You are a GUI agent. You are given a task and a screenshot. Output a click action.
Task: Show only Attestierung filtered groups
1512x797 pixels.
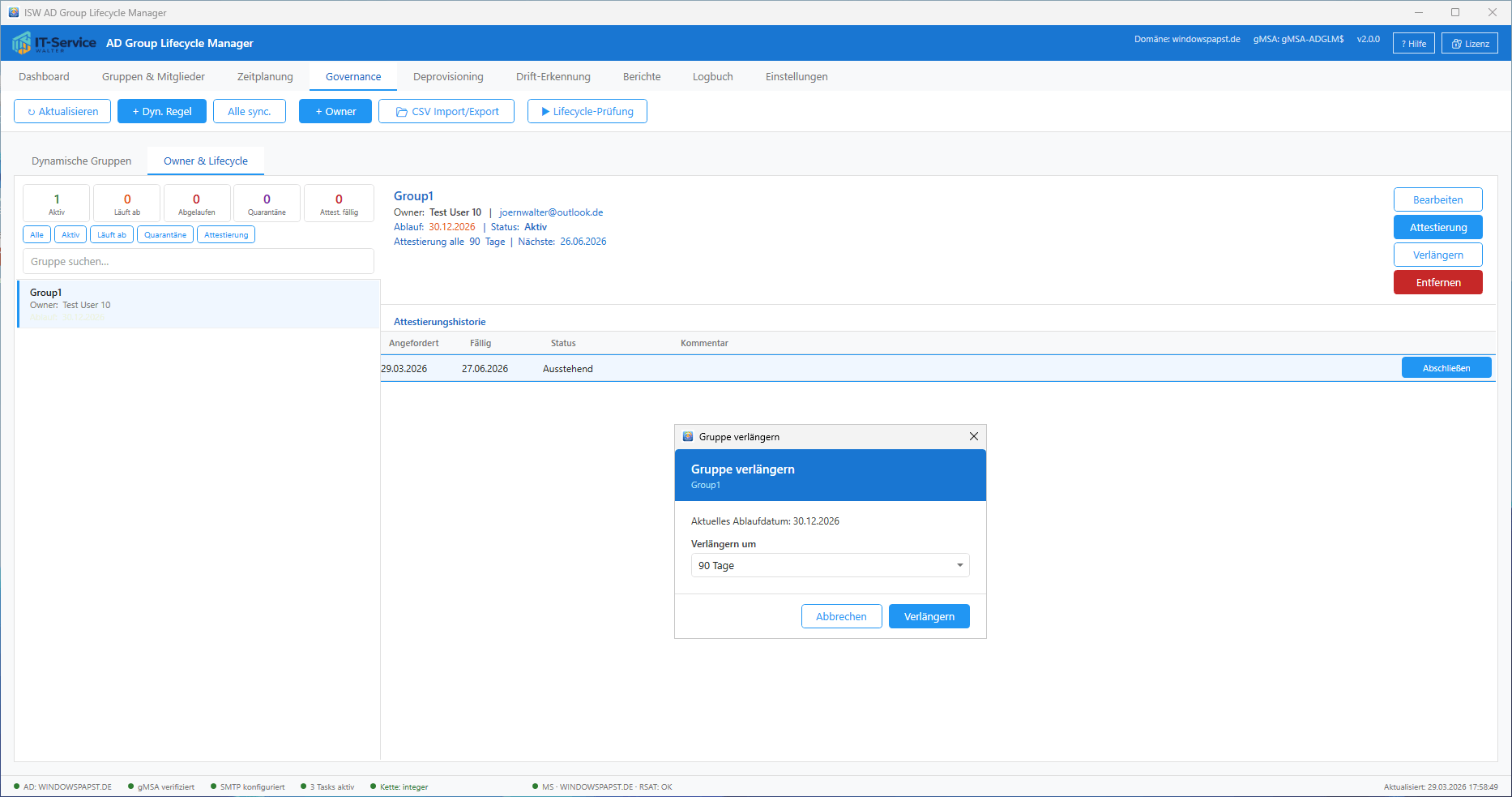(x=226, y=235)
